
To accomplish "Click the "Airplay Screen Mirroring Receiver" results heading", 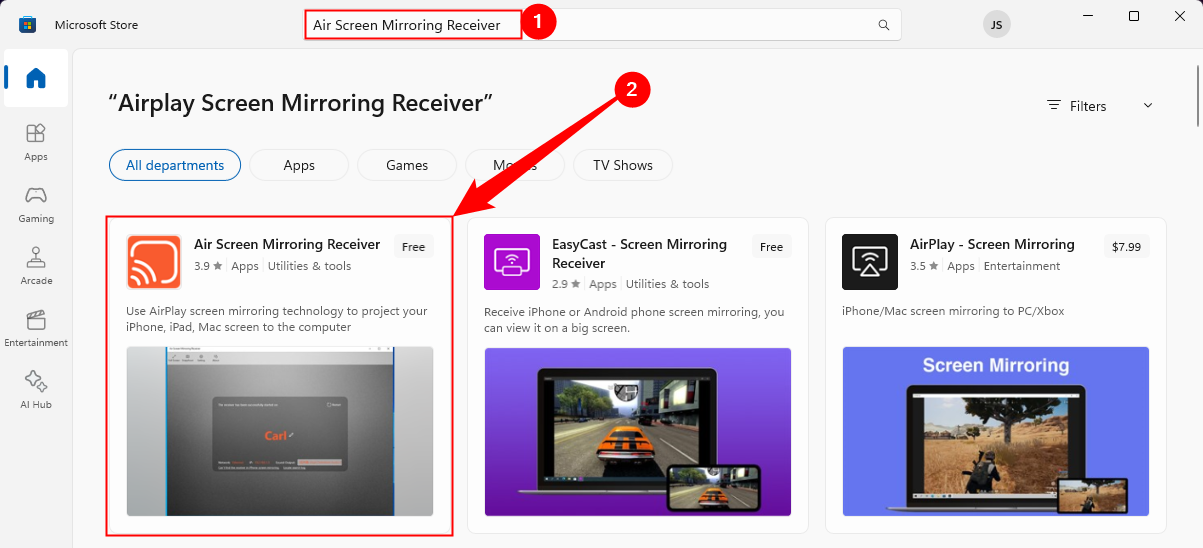I will point(301,103).
